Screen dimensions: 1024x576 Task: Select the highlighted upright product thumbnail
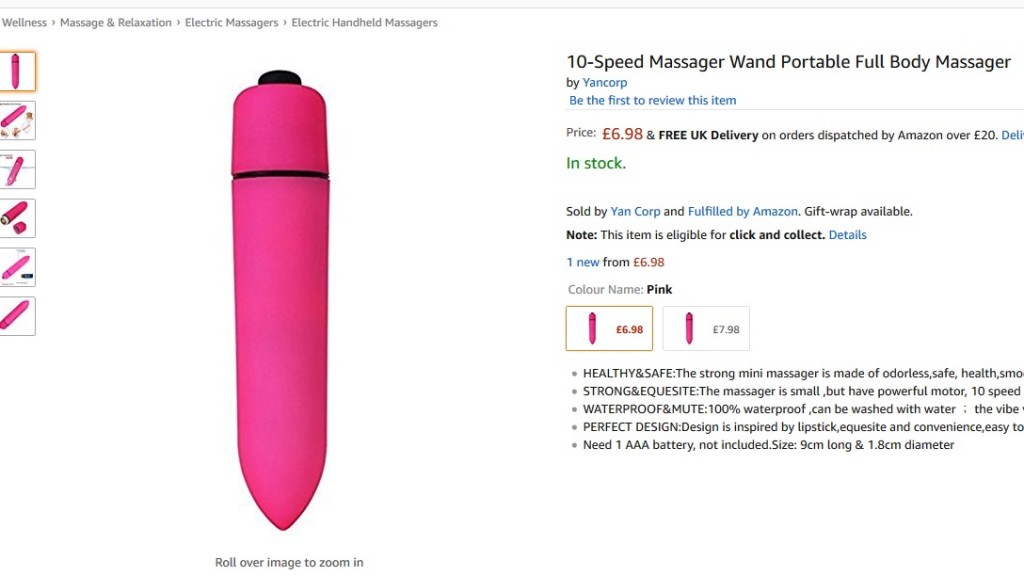[16, 71]
